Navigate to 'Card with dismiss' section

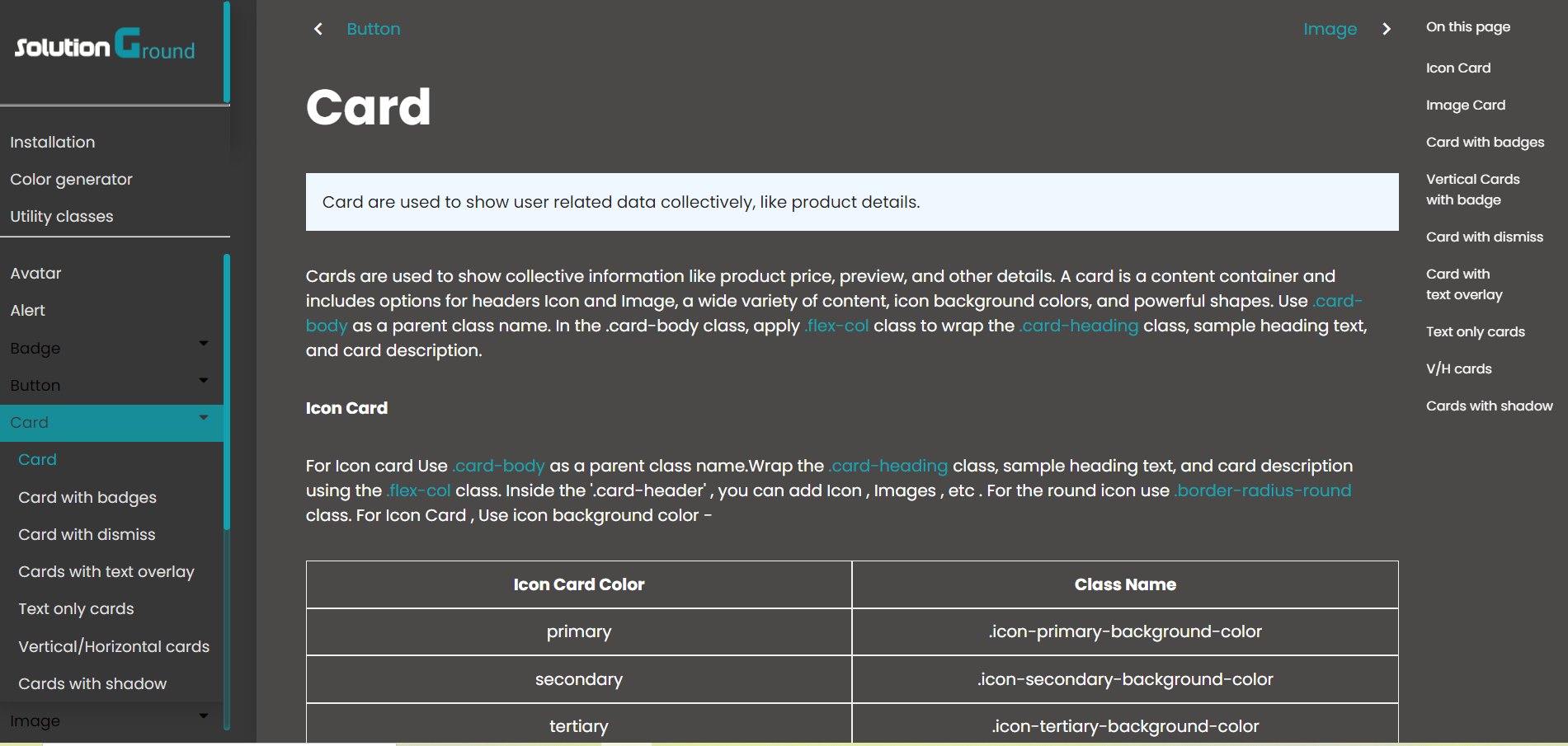pyautogui.click(x=1484, y=237)
